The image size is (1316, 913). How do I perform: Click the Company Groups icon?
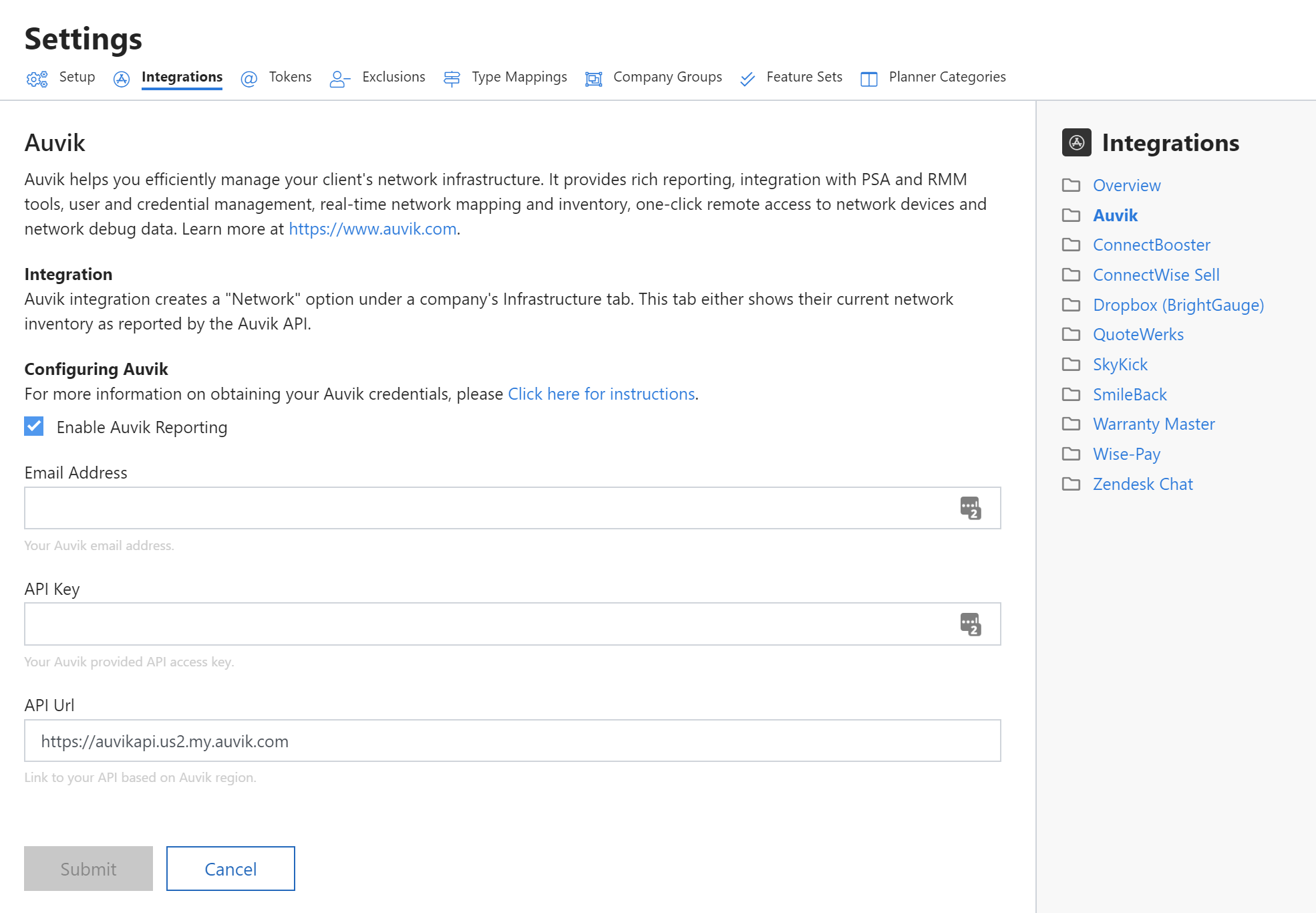pyautogui.click(x=594, y=80)
